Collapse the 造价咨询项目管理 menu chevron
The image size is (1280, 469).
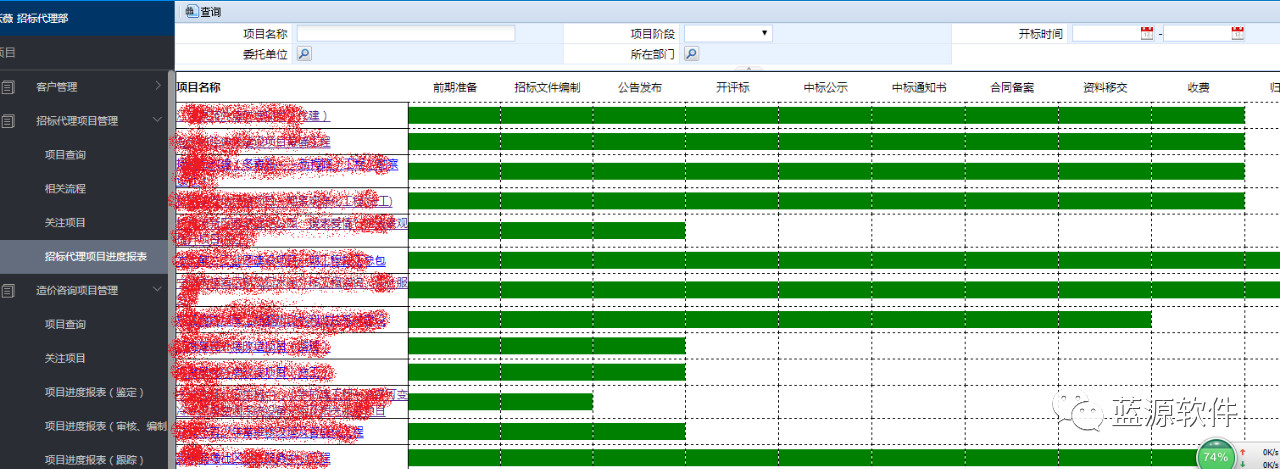158,290
